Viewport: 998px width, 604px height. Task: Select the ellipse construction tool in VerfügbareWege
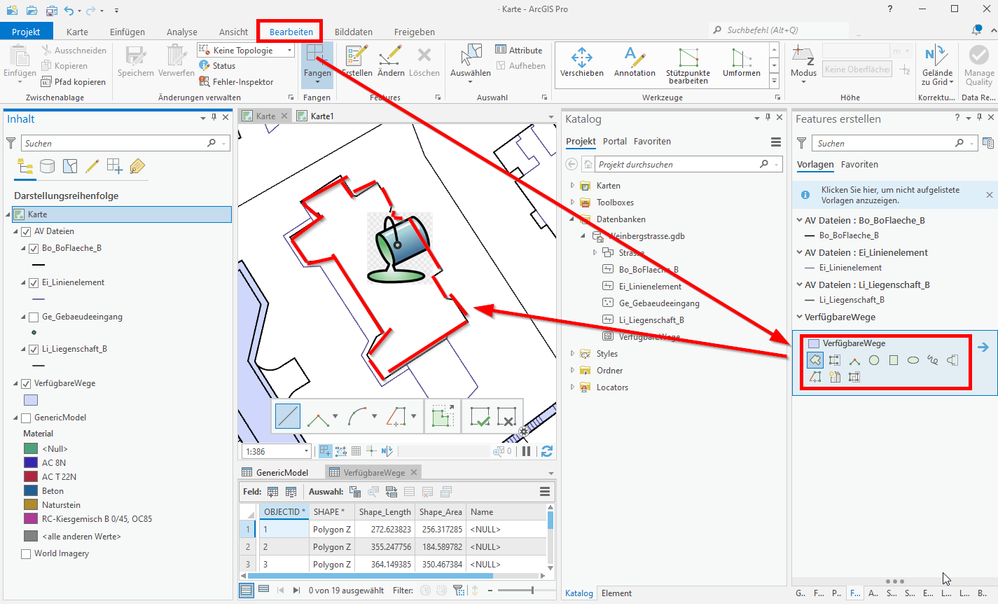click(x=913, y=360)
